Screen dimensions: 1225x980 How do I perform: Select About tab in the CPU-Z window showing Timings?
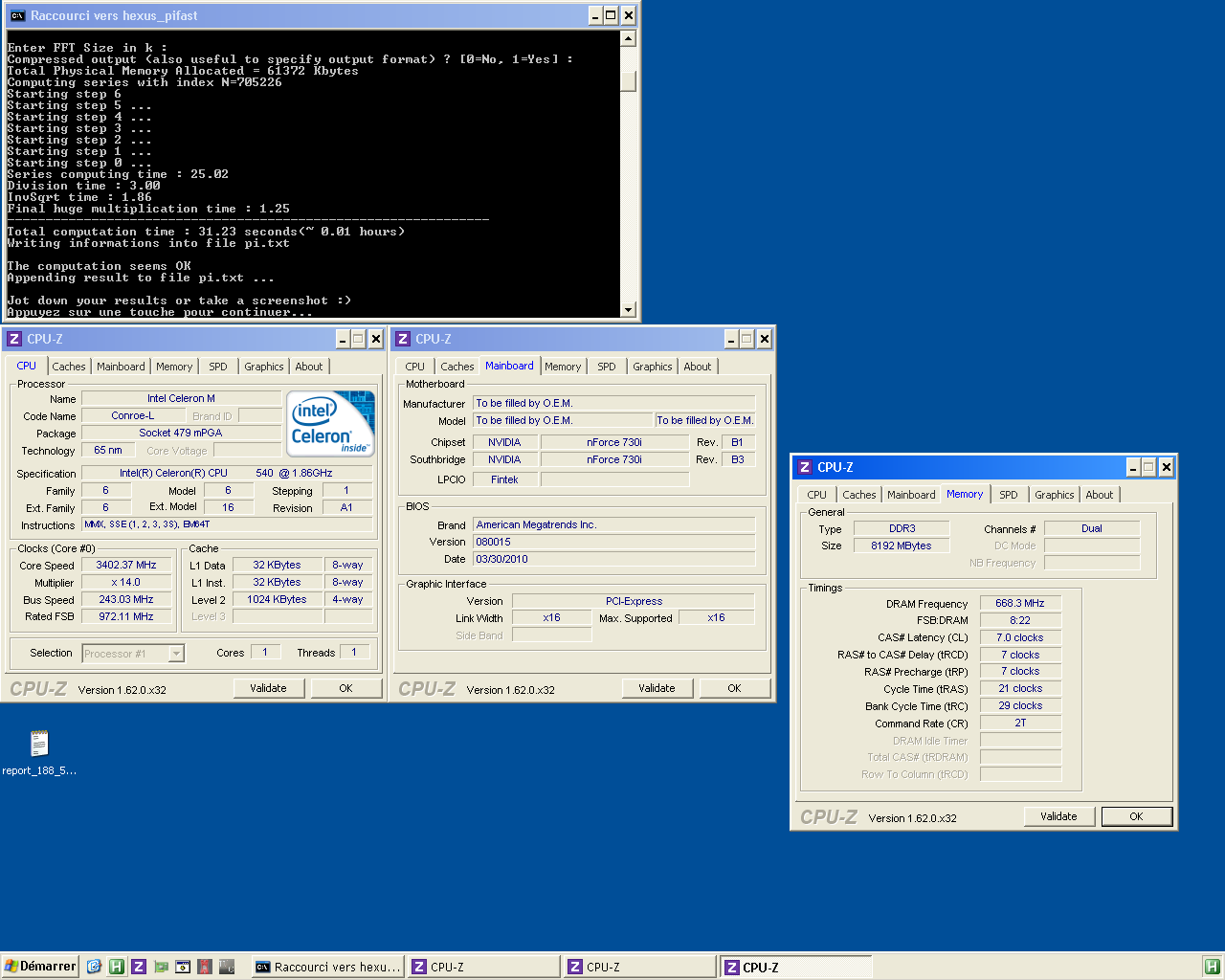[x=1100, y=495]
